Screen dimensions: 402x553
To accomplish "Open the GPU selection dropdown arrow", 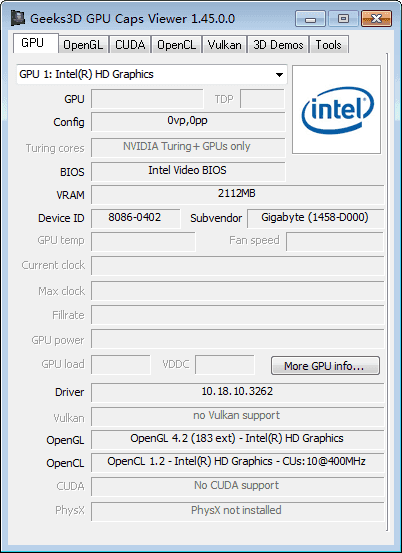I will point(279,75).
